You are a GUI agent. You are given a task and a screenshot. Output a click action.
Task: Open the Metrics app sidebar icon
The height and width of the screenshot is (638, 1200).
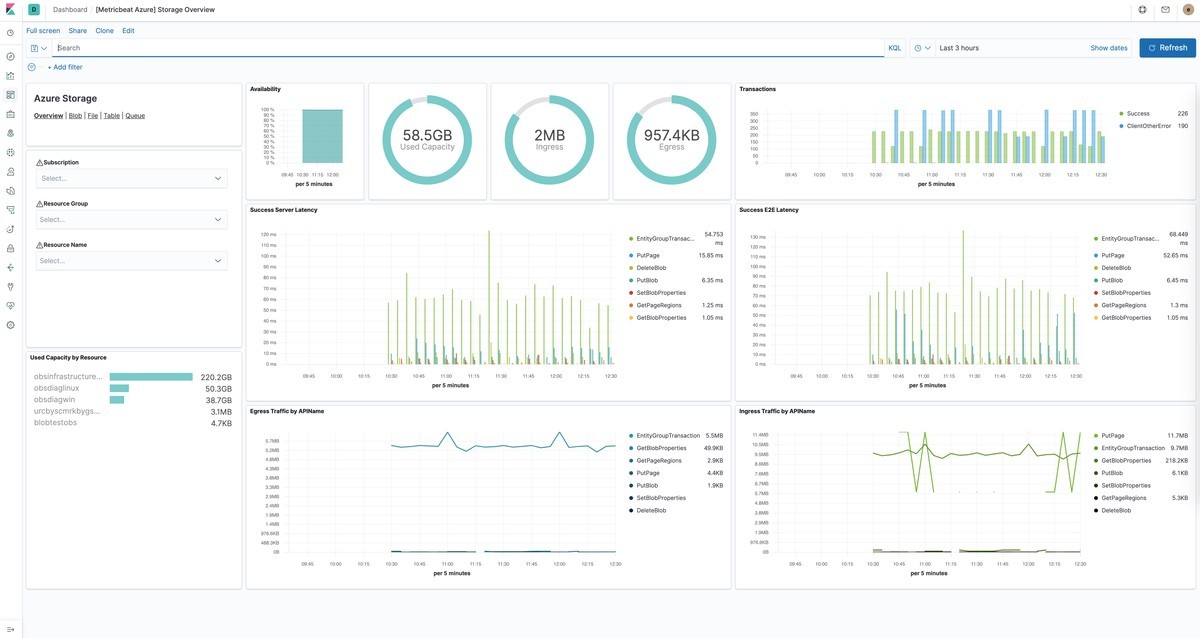[10, 172]
